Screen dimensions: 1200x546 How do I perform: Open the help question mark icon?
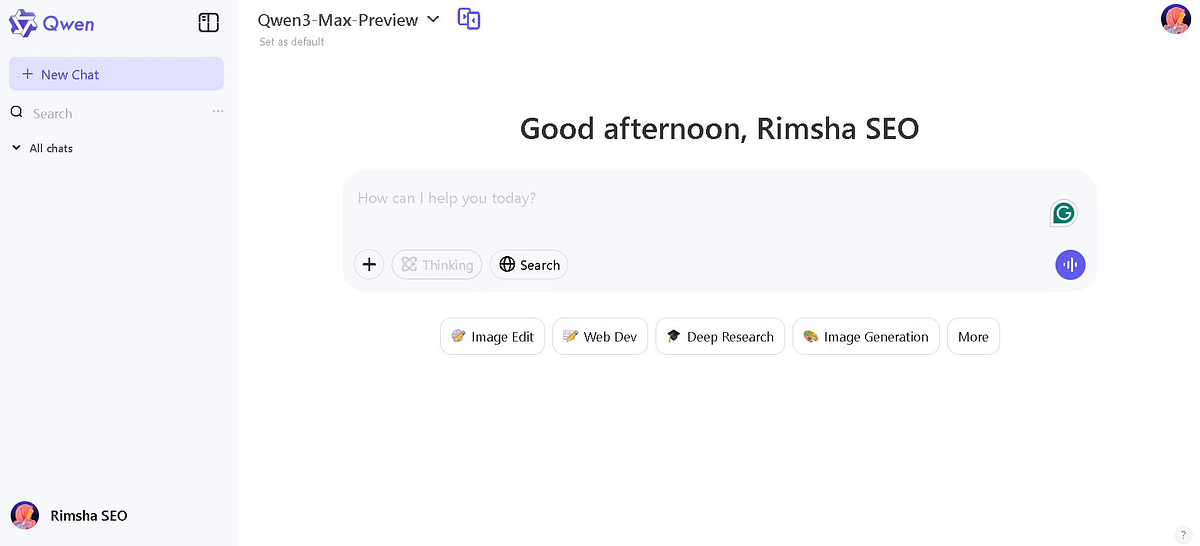click(x=1183, y=535)
